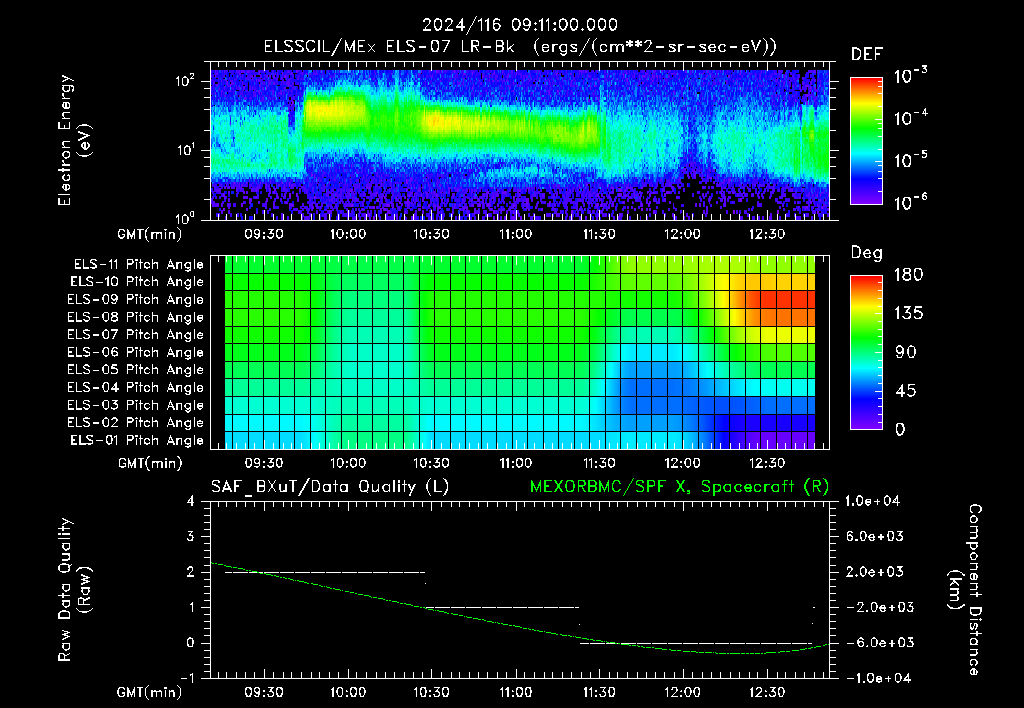This screenshot has height=708, width=1024.
Task: Click the 'Component Distance (km)' axis label
Action: (965, 590)
